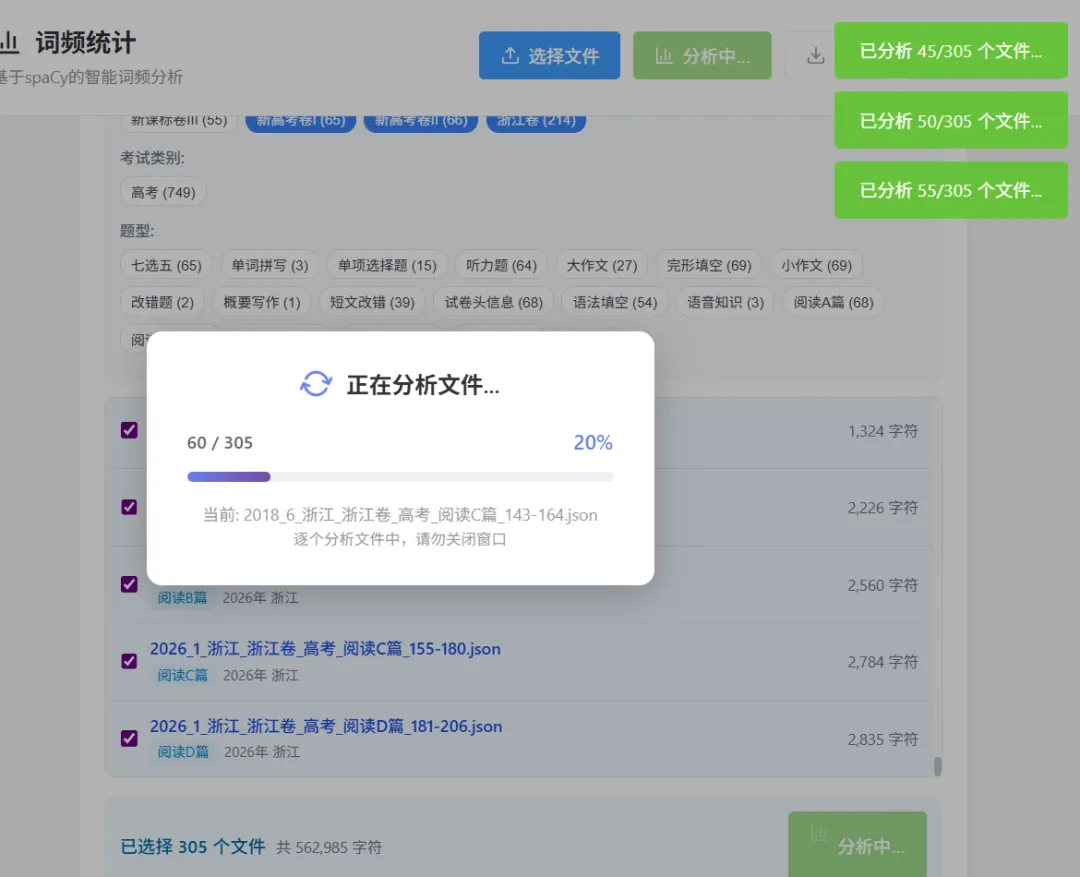1080x877 pixels.
Task: Click the spinning refresh icon in the analysis dialog
Action: pyautogui.click(x=315, y=384)
